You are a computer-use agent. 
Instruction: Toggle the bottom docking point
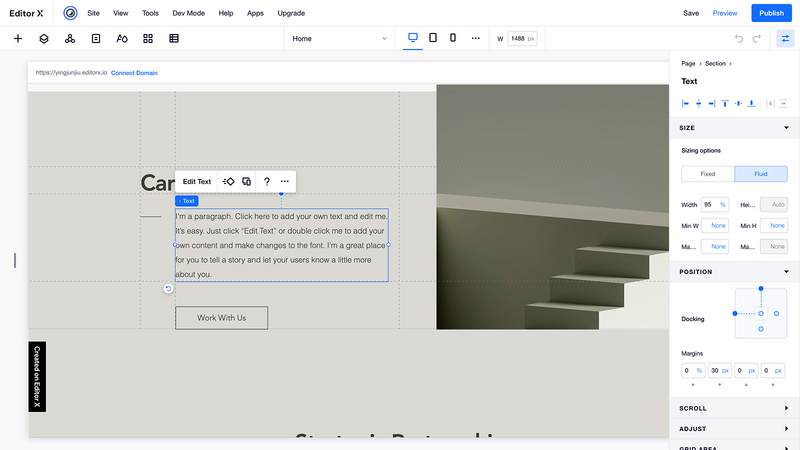pyautogui.click(x=761, y=329)
